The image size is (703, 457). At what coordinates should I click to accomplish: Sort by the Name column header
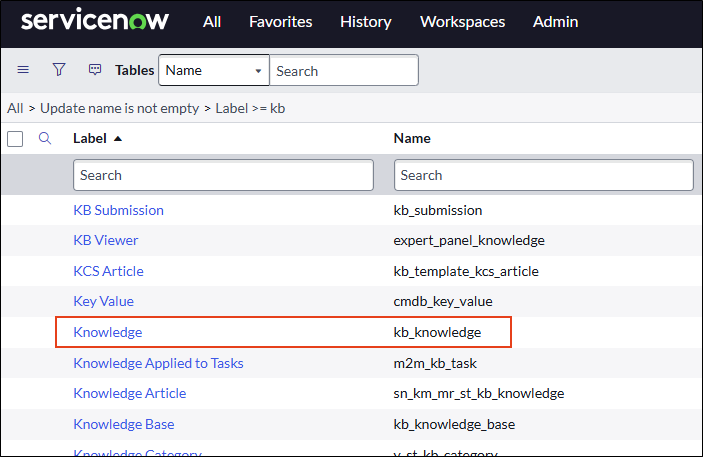[412, 139]
